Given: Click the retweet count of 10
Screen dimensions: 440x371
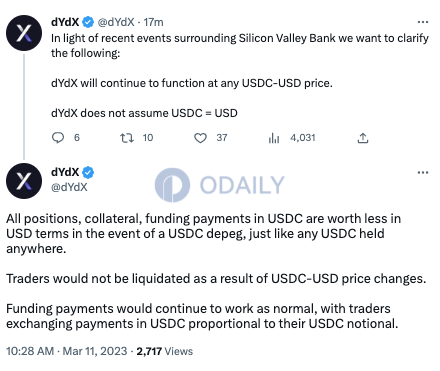Looking at the screenshot, I should pyautogui.click(x=148, y=138).
